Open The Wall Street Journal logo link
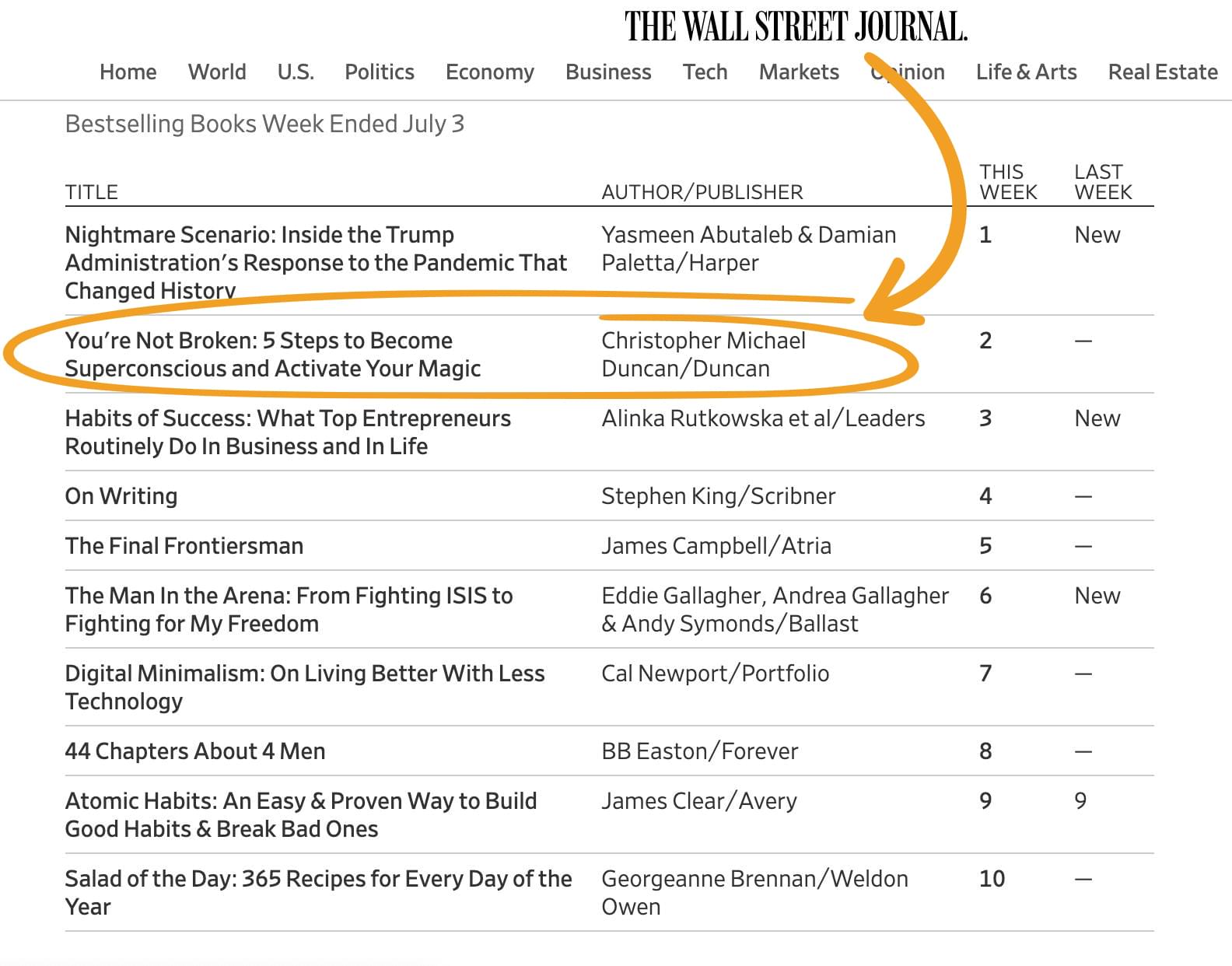The image size is (1232, 966). pyautogui.click(x=796, y=27)
